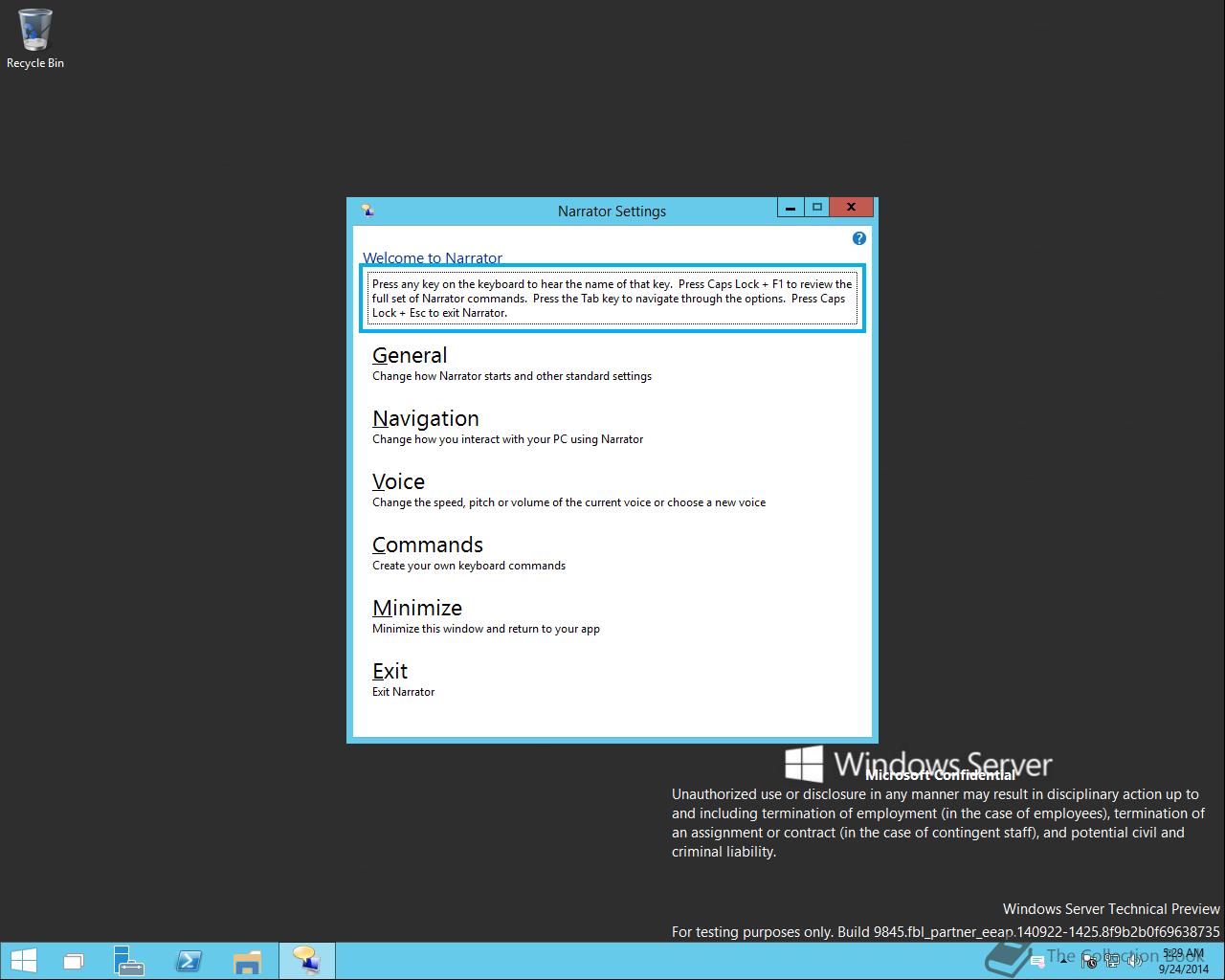Open network status icon in tray
1225x980 pixels.
[x=1112, y=961]
